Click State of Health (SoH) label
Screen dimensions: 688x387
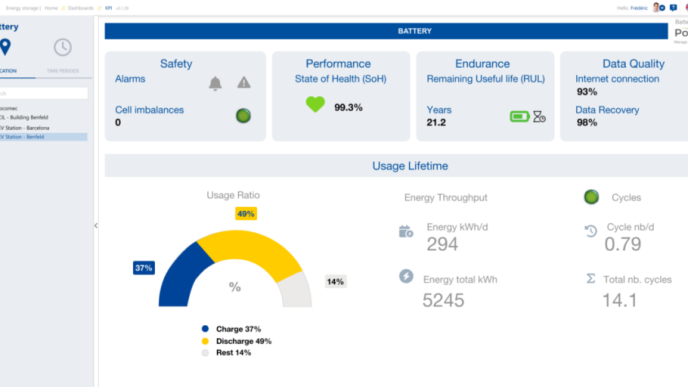pyautogui.click(x=340, y=79)
